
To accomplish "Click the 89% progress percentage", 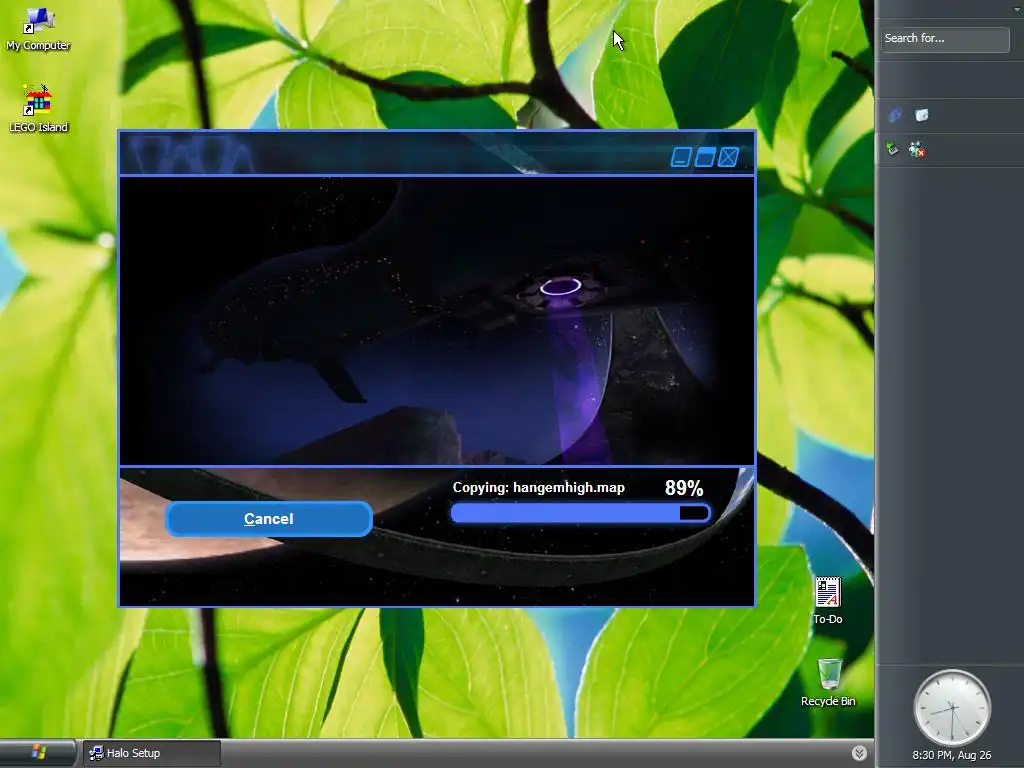I will (684, 488).
